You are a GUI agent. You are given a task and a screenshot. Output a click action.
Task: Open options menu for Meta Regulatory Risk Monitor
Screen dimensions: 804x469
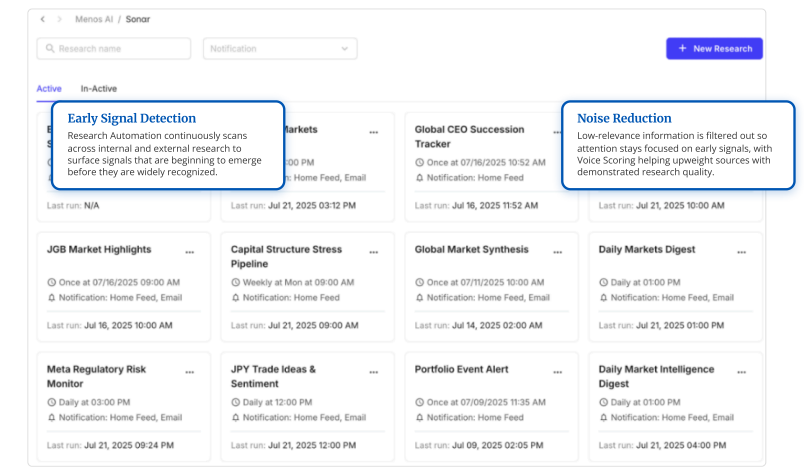pyautogui.click(x=189, y=372)
